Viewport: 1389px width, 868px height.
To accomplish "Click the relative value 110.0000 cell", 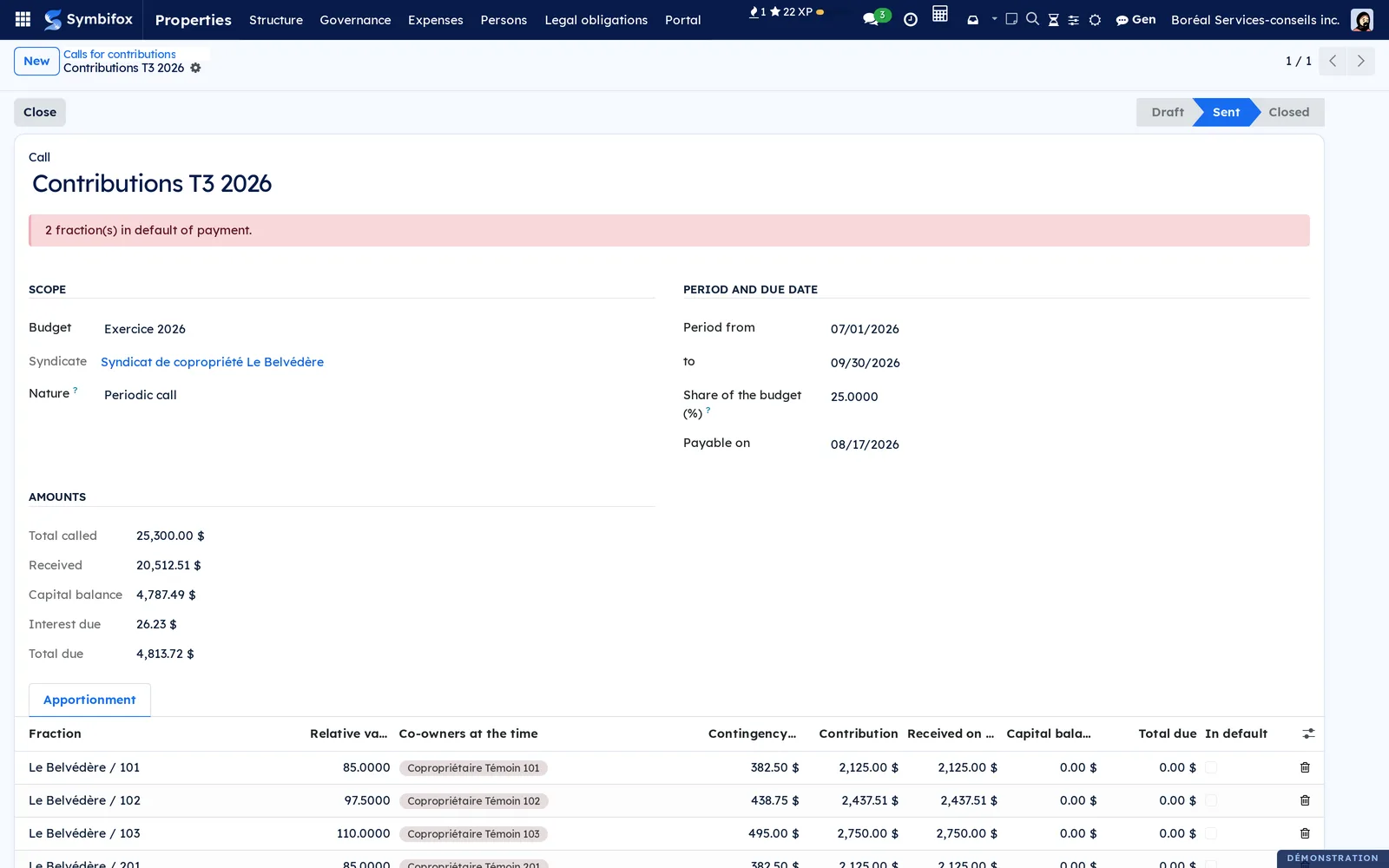I will tap(364, 833).
